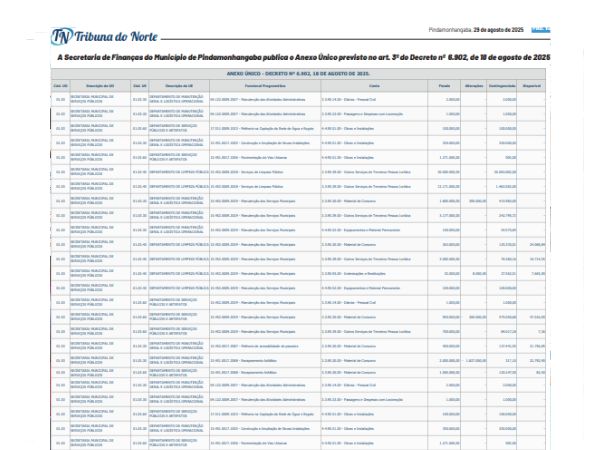Click the 'Contingenciado' column header
Image resolution: width=600 pixels, height=450 pixels.
click(502, 86)
